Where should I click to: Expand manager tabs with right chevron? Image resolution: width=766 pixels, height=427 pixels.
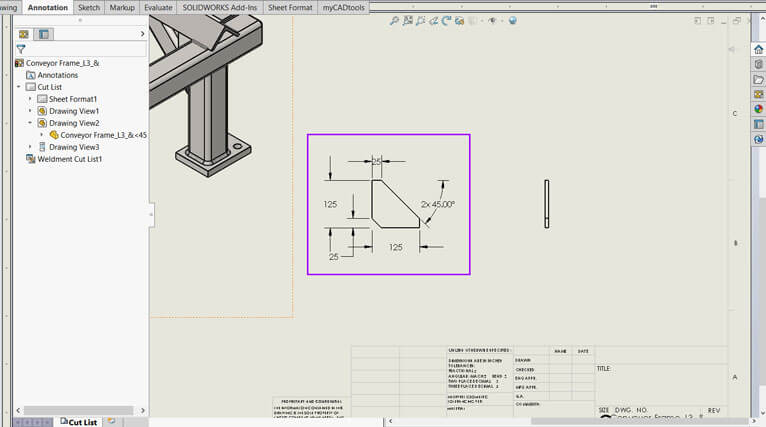pos(143,34)
